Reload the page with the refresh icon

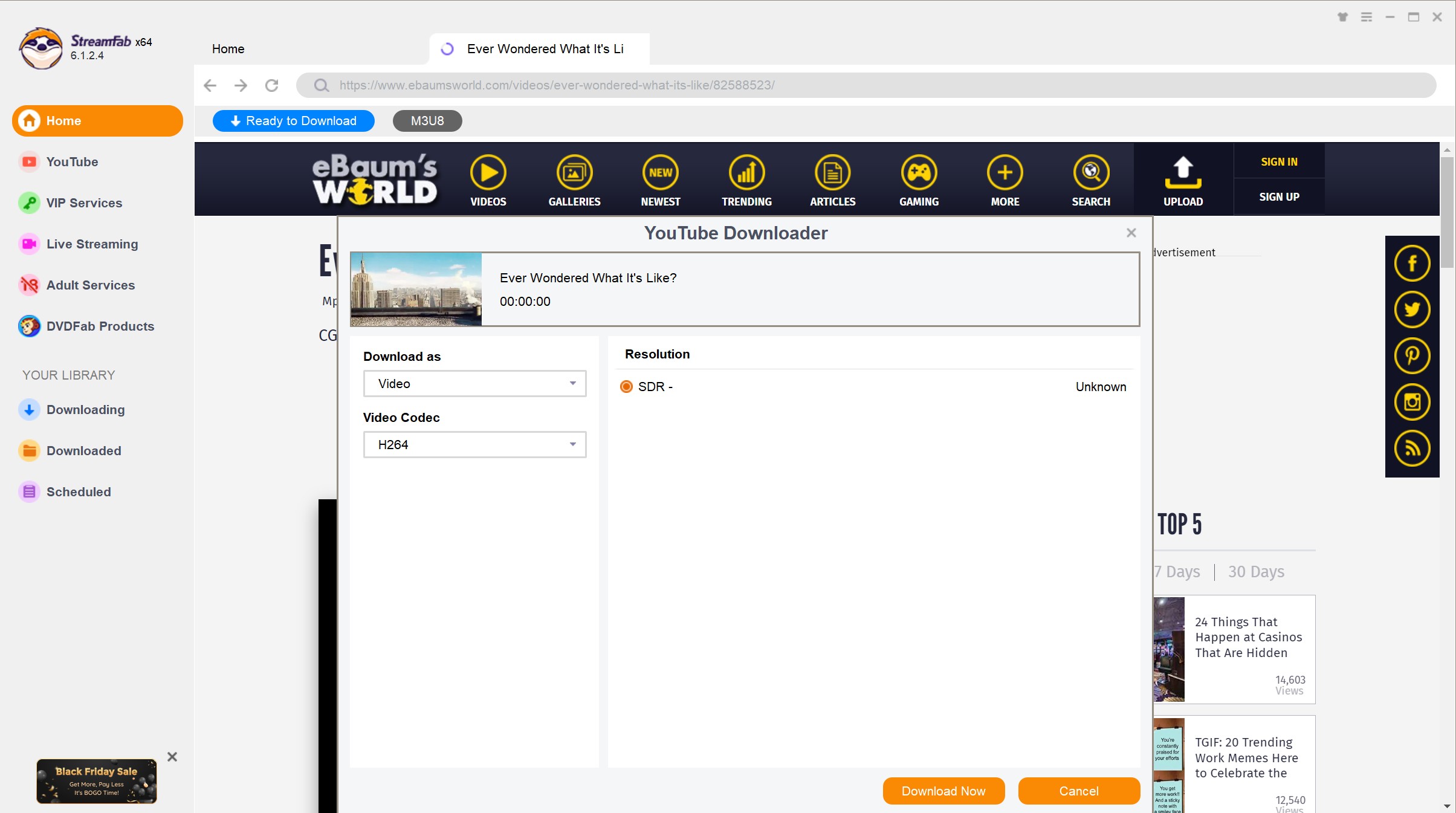[272, 85]
